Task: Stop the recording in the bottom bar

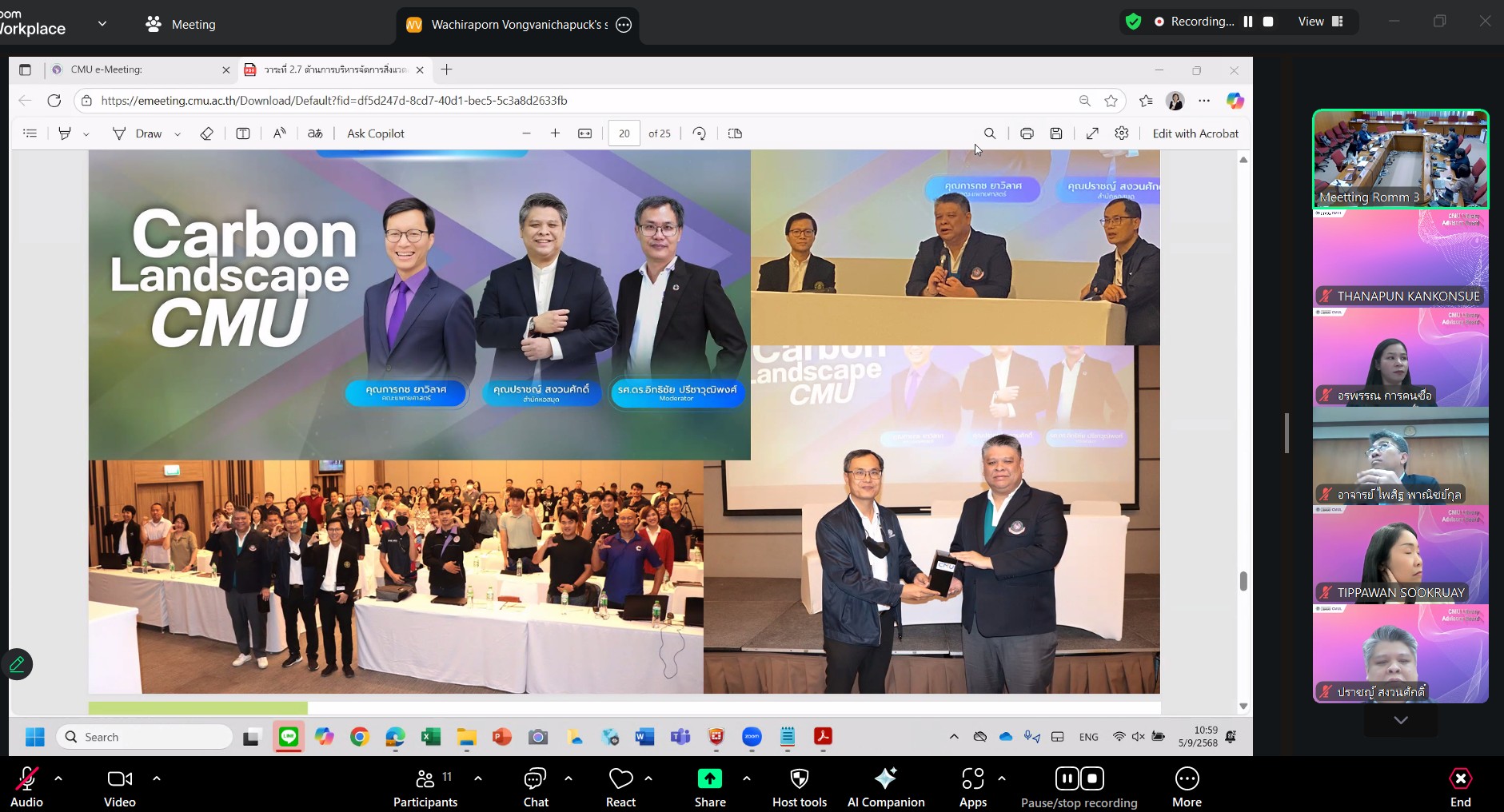Action: [x=1092, y=778]
